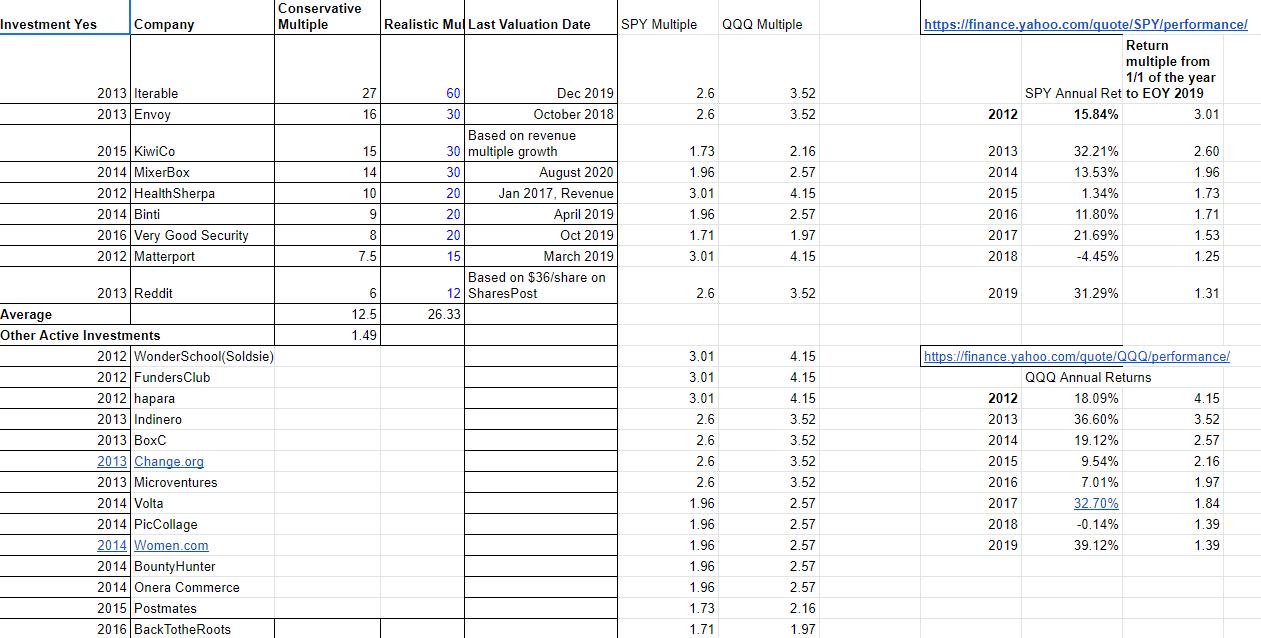Click the 'Jan 2017, Revenue' cell
1261x638 pixels.
click(540, 193)
